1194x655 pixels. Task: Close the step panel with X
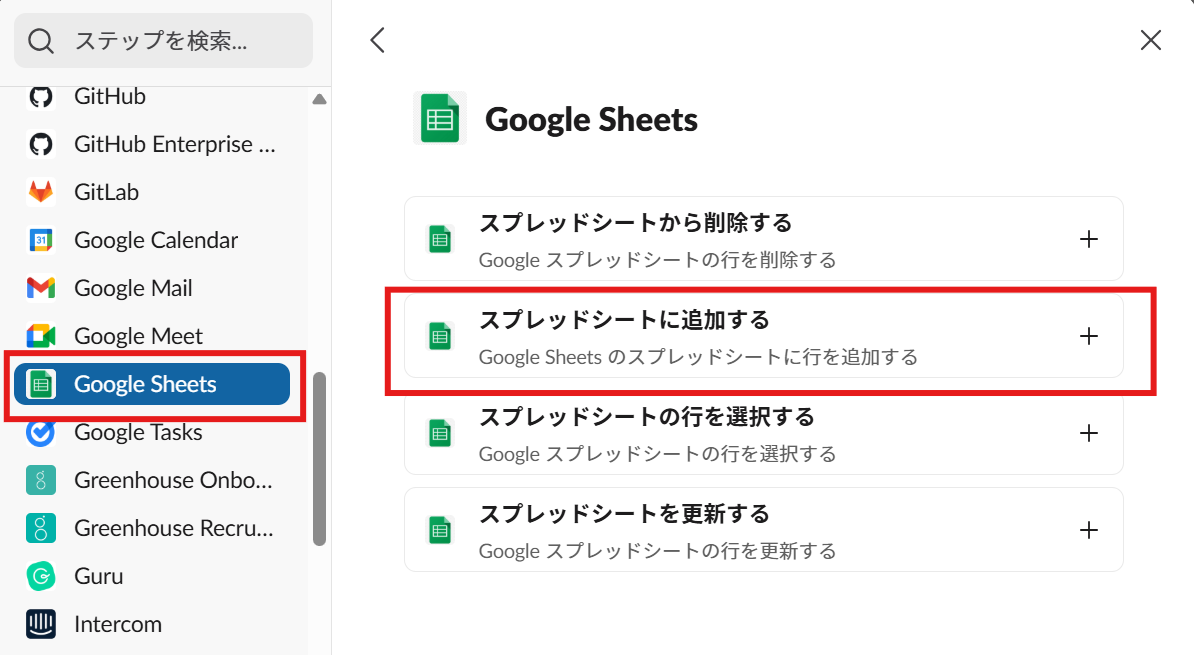(1151, 40)
